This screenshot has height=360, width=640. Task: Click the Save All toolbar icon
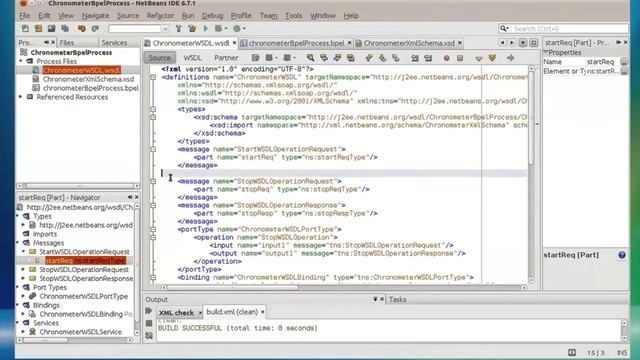(65, 29)
